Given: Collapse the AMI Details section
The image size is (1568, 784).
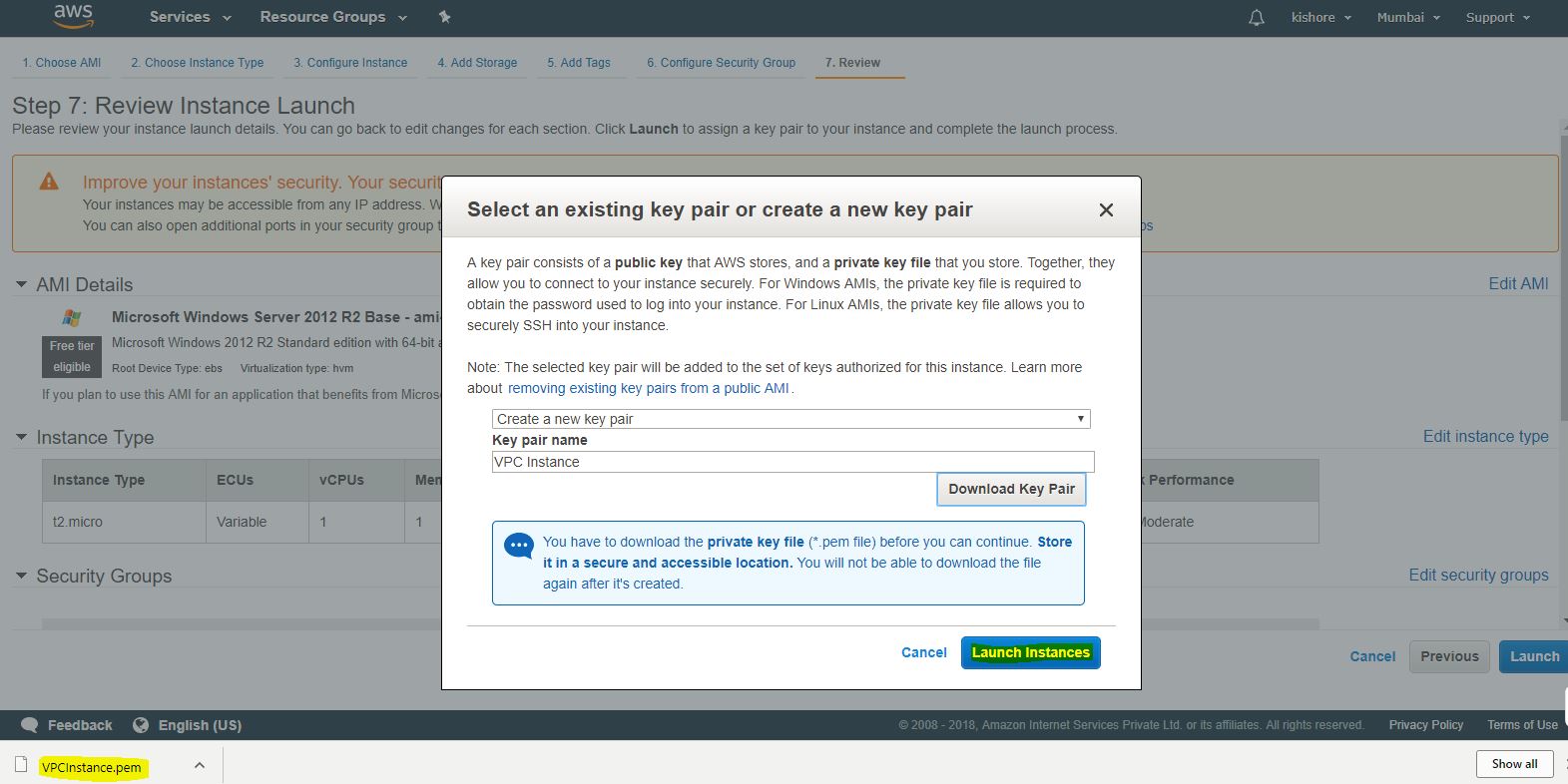Looking at the screenshot, I should tap(21, 285).
